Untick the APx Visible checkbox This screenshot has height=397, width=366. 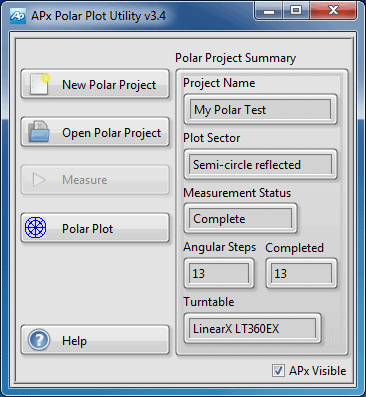click(x=278, y=371)
